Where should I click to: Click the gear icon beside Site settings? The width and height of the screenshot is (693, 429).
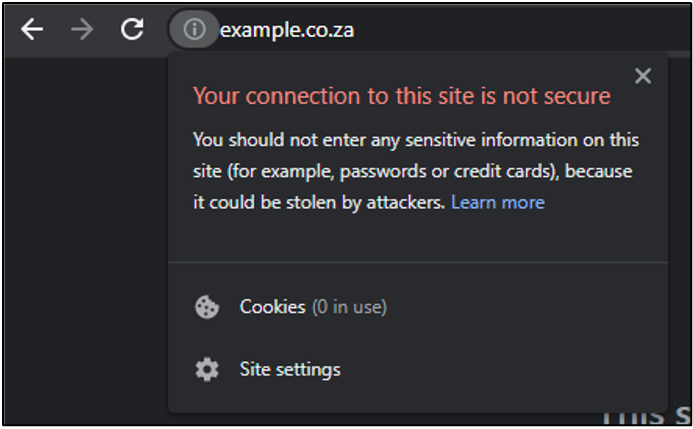pyautogui.click(x=207, y=369)
